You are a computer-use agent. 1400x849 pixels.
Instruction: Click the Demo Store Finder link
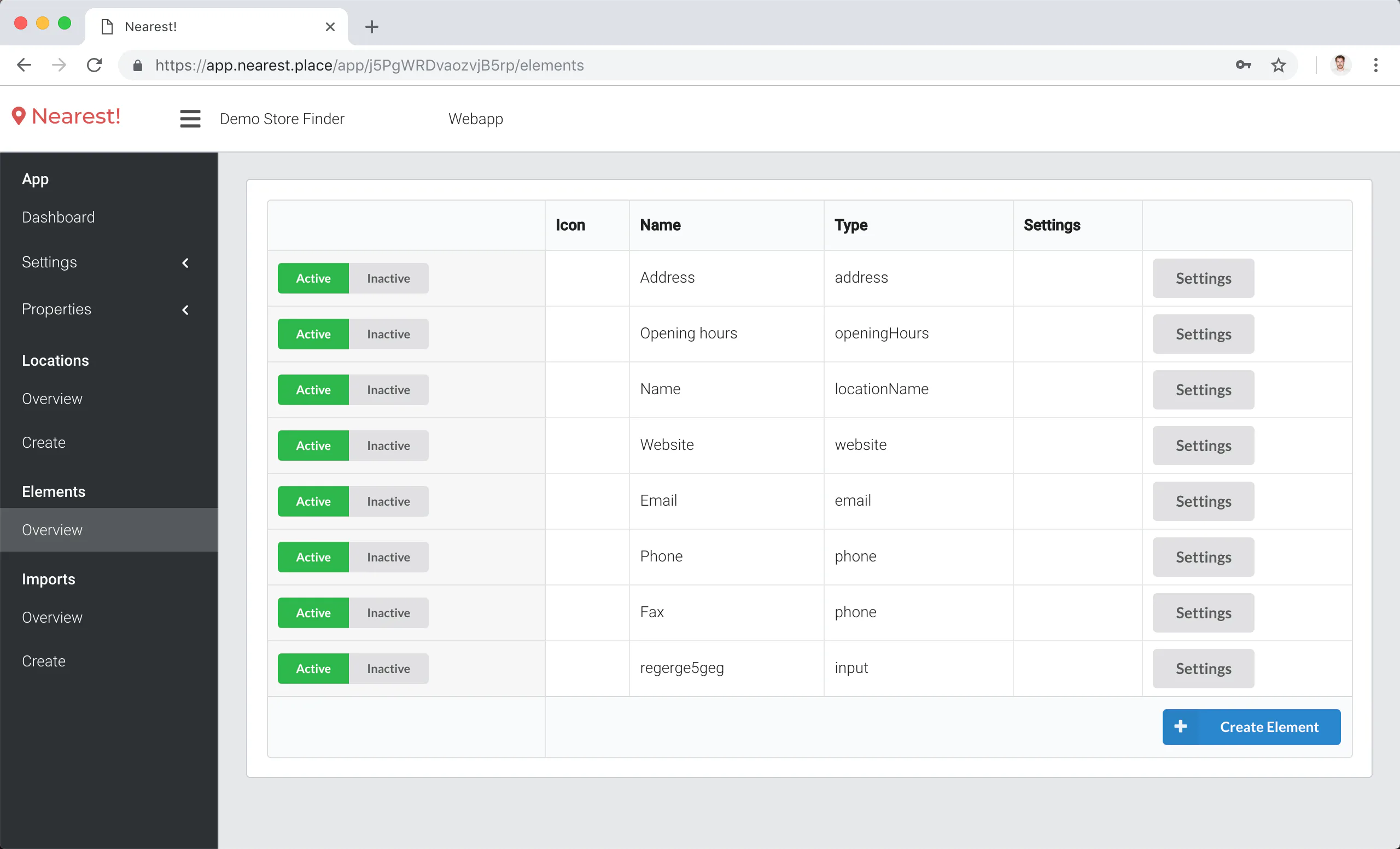pyautogui.click(x=282, y=119)
